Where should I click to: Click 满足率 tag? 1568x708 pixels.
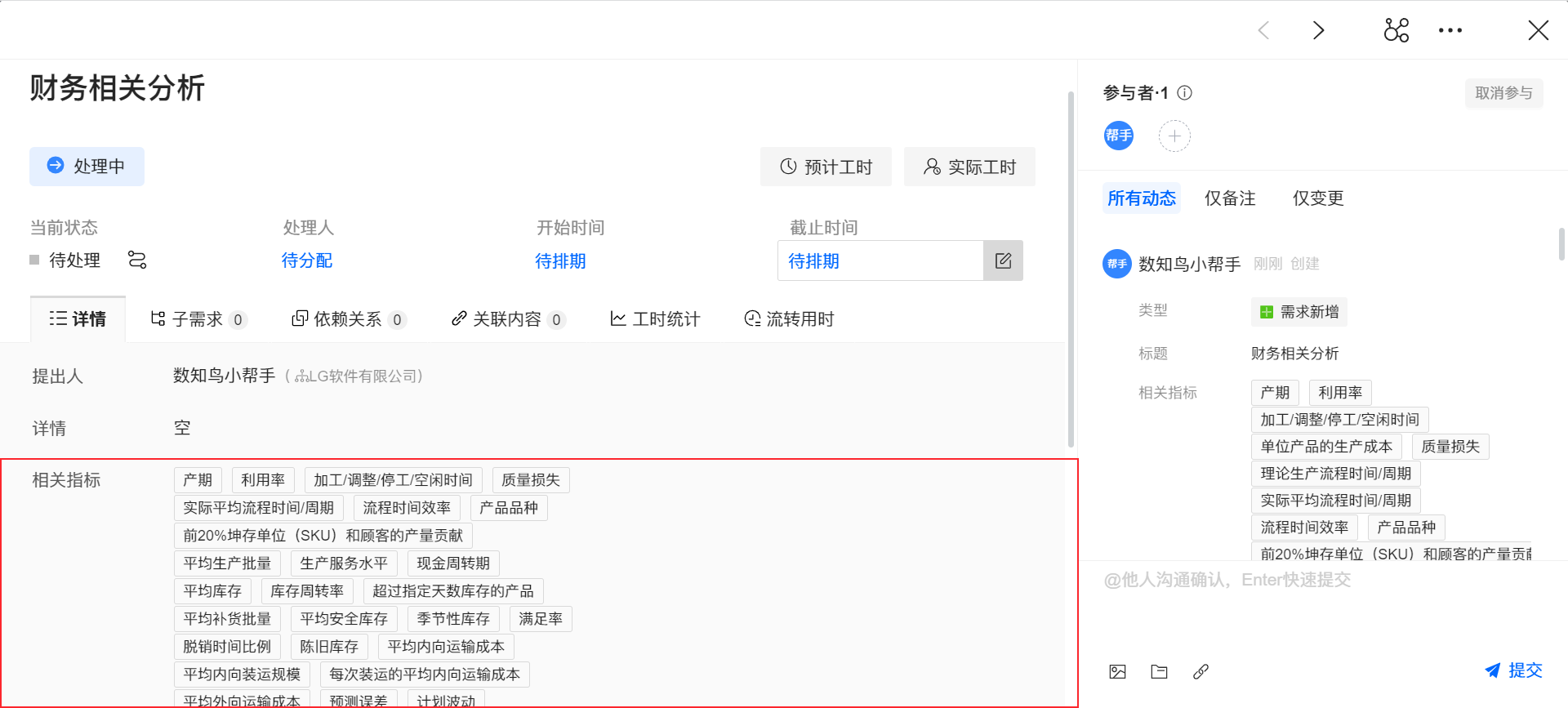541,619
